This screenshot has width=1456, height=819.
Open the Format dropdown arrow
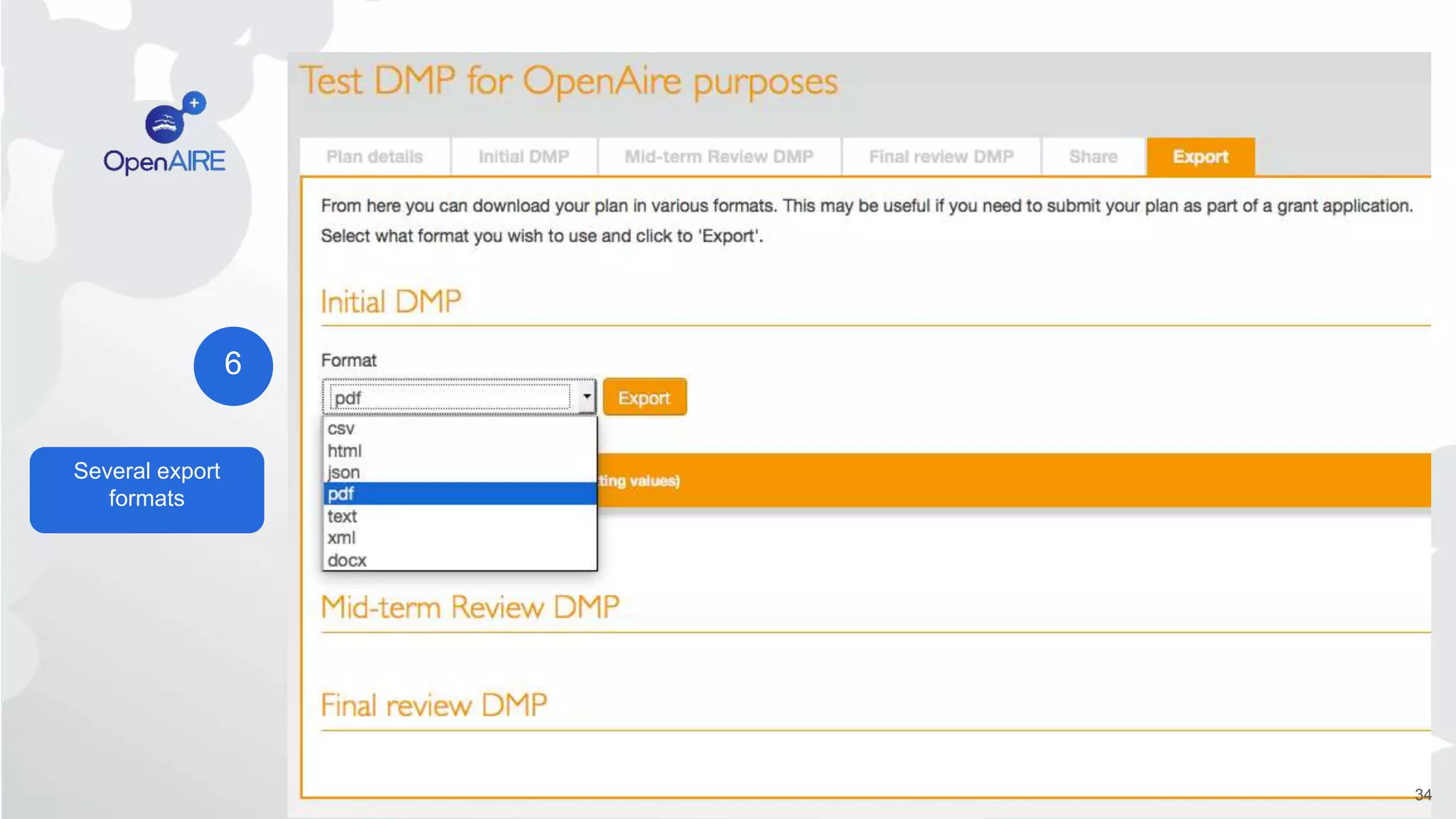pos(587,397)
